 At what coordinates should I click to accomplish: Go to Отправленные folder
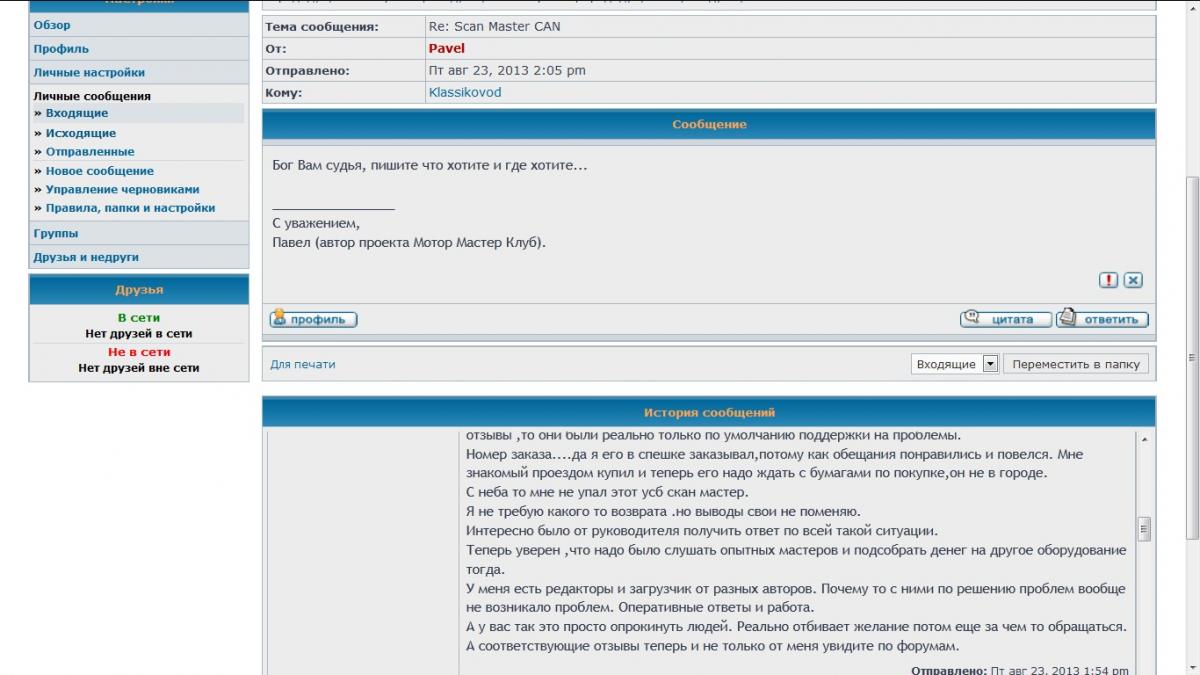coord(90,152)
